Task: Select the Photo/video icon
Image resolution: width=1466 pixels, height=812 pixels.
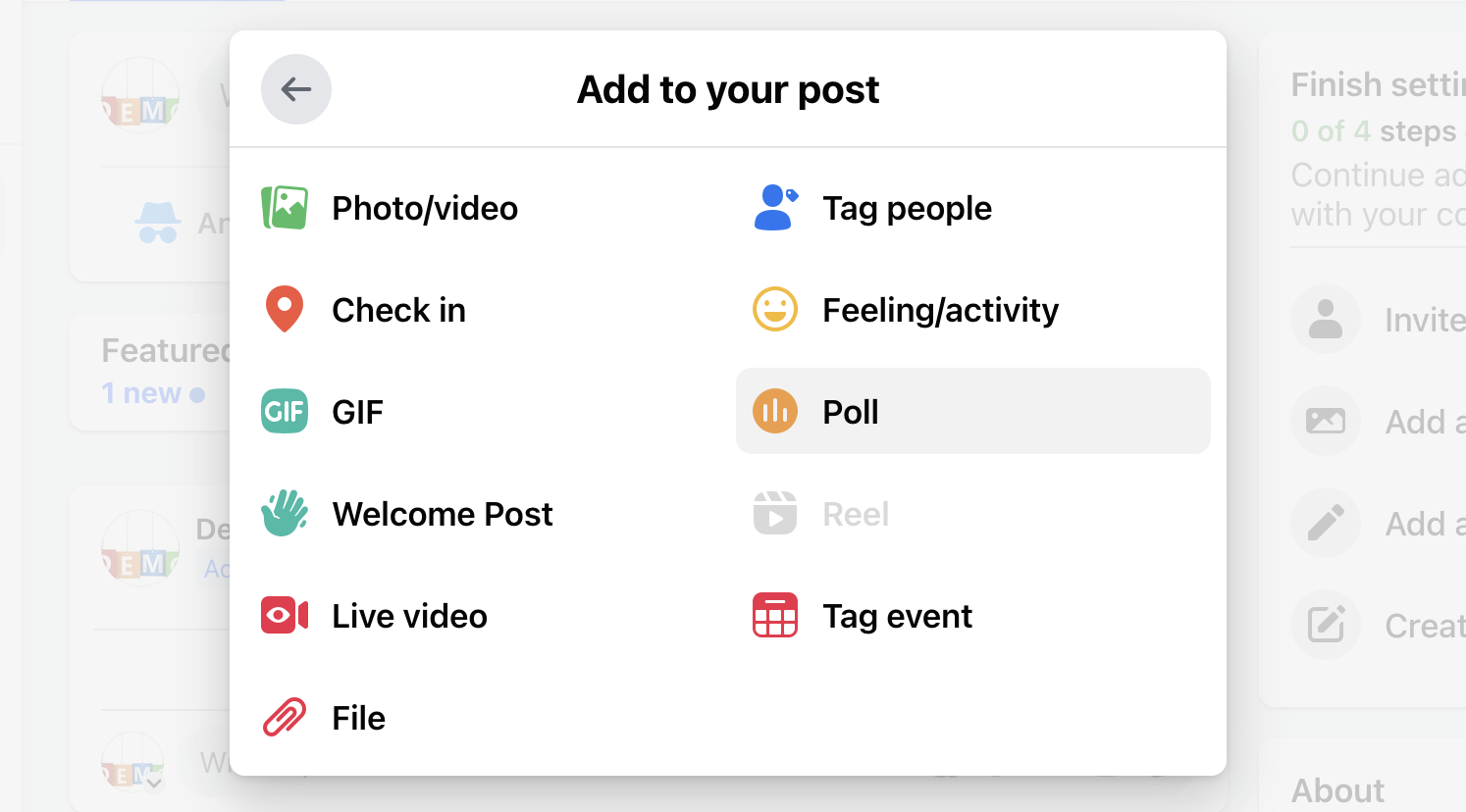Action: (286, 207)
